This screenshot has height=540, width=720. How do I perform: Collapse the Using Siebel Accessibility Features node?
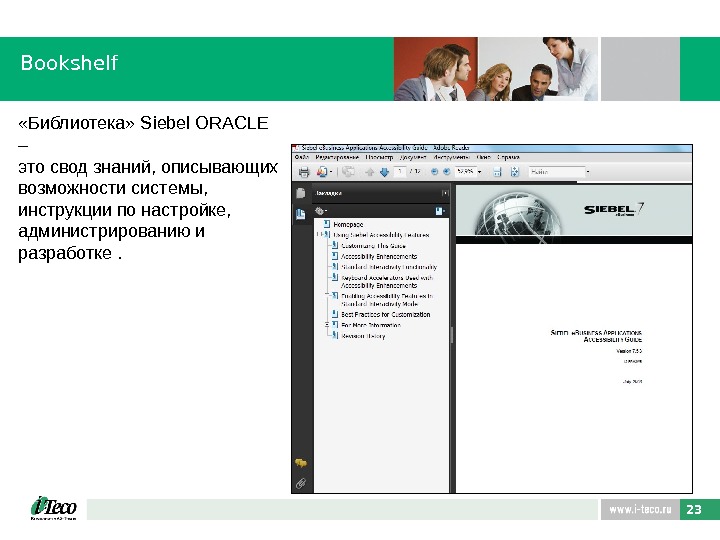click(320, 235)
